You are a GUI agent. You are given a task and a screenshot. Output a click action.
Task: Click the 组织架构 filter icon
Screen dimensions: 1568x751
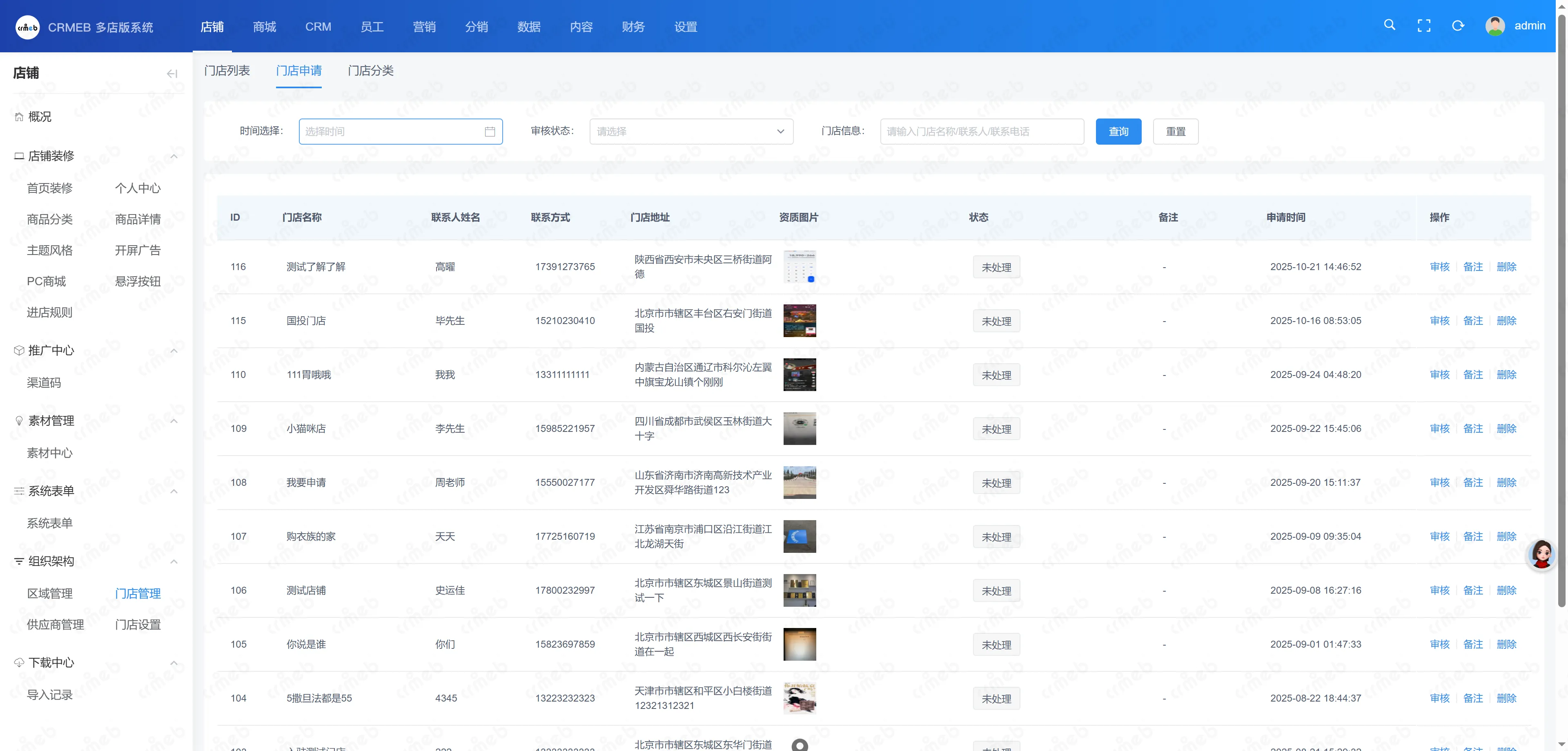(x=19, y=561)
